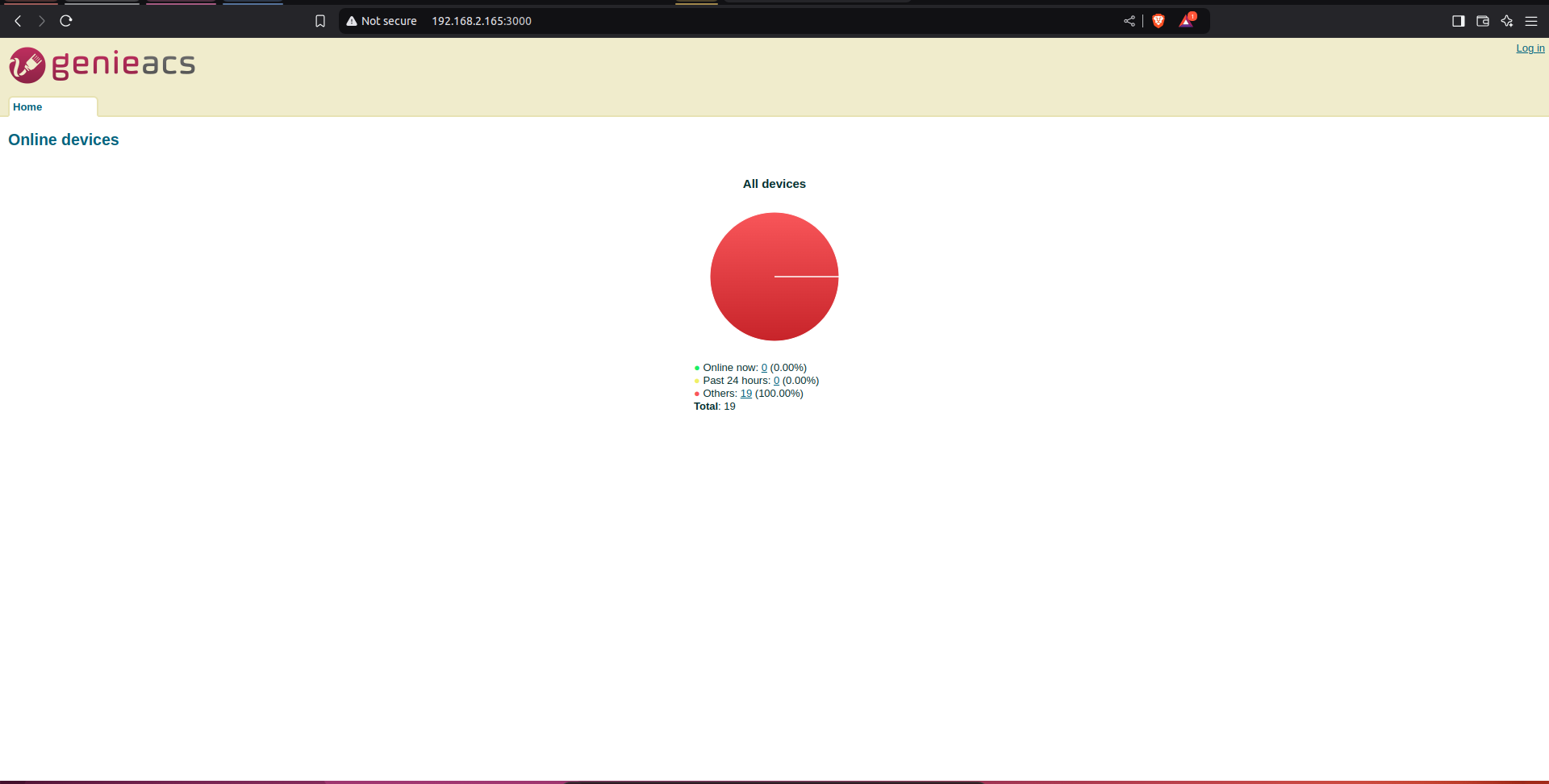Click the Log in link
Image resolution: width=1549 pixels, height=784 pixels.
[1530, 48]
